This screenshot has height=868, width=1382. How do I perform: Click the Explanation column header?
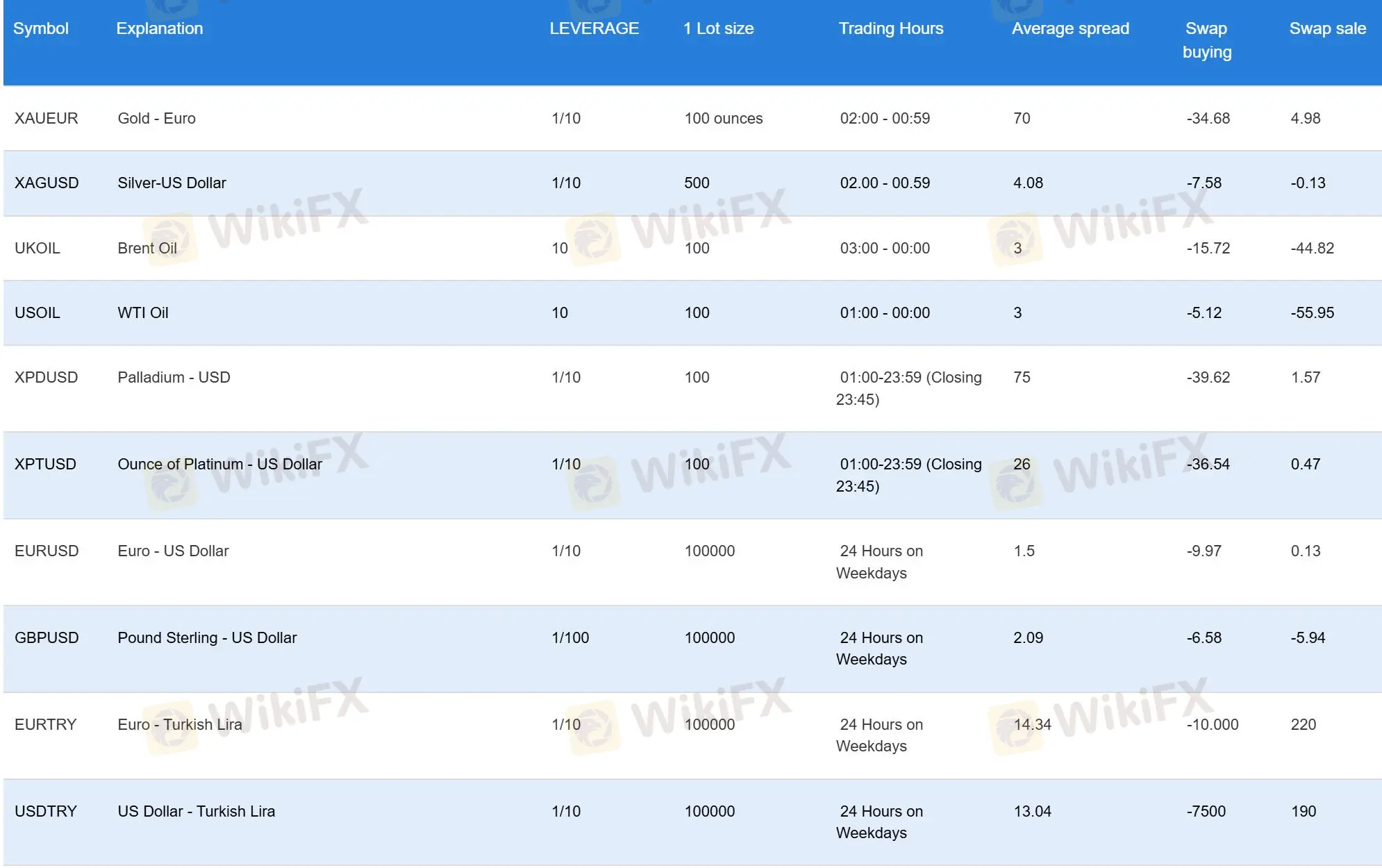pos(160,28)
